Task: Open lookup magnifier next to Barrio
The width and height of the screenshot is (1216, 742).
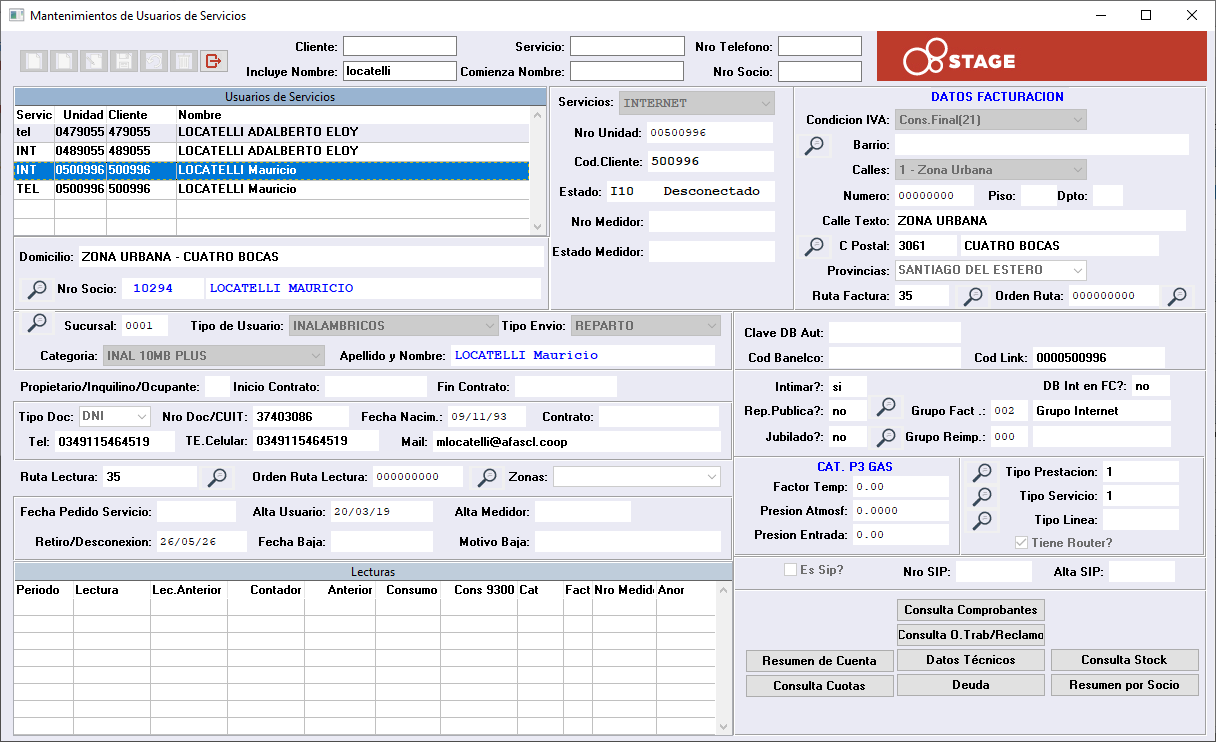Action: 816,146
